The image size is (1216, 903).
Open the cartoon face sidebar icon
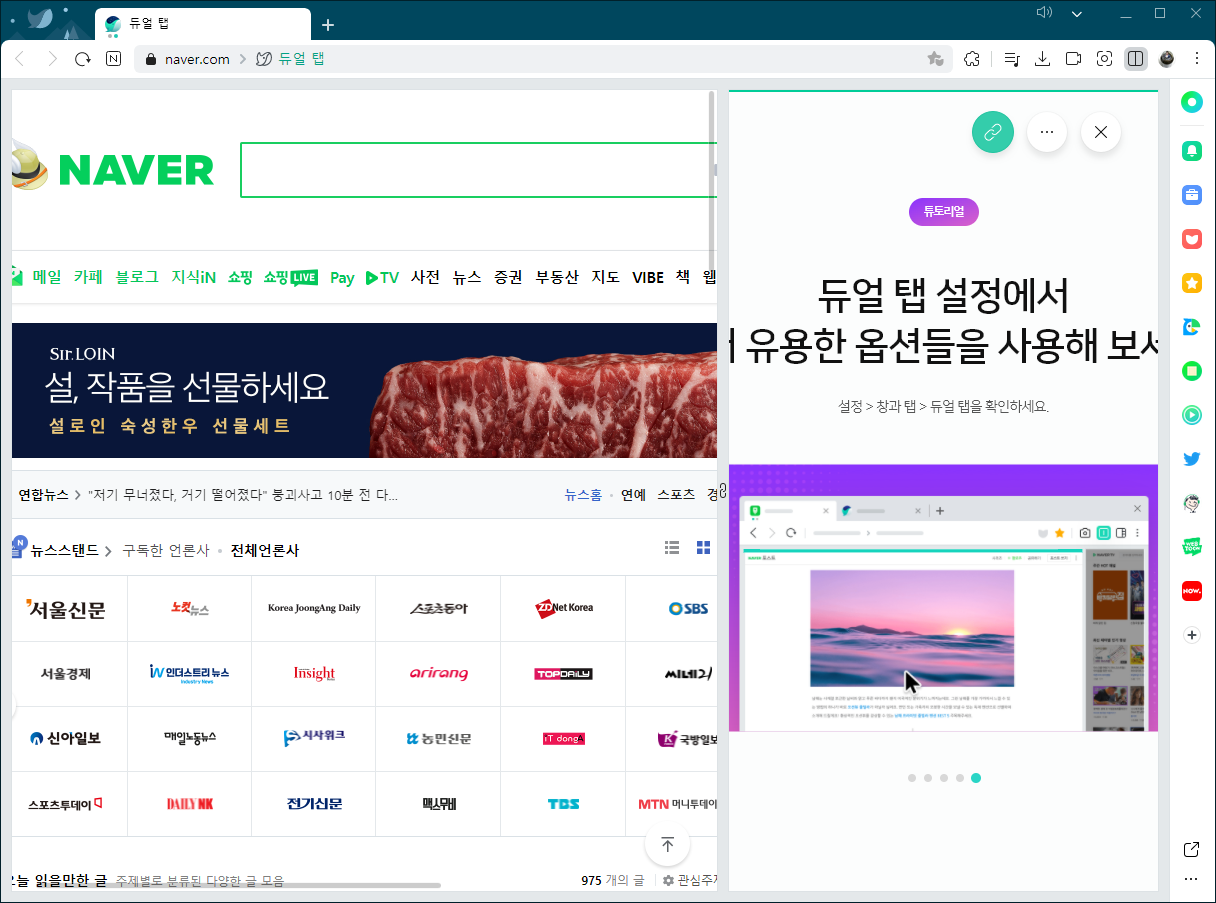(1191, 503)
